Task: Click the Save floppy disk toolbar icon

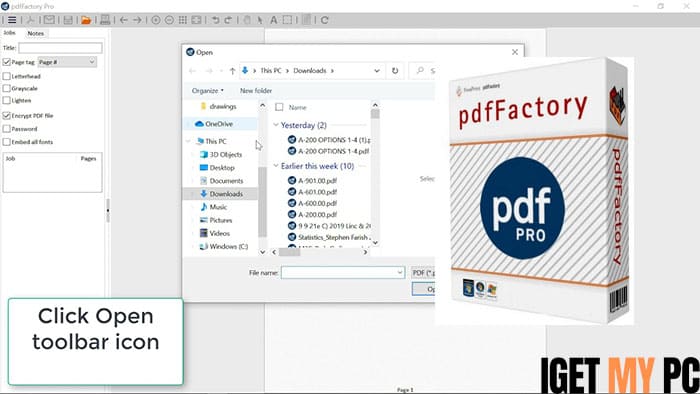Action: 68,20
